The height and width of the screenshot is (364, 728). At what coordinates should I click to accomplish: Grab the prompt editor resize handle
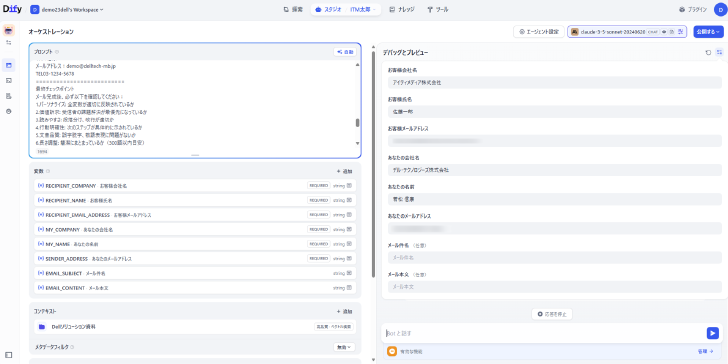(x=195, y=155)
